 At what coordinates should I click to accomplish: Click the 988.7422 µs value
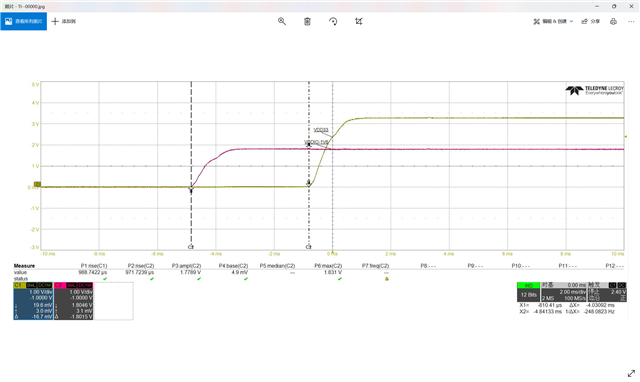coord(93,272)
